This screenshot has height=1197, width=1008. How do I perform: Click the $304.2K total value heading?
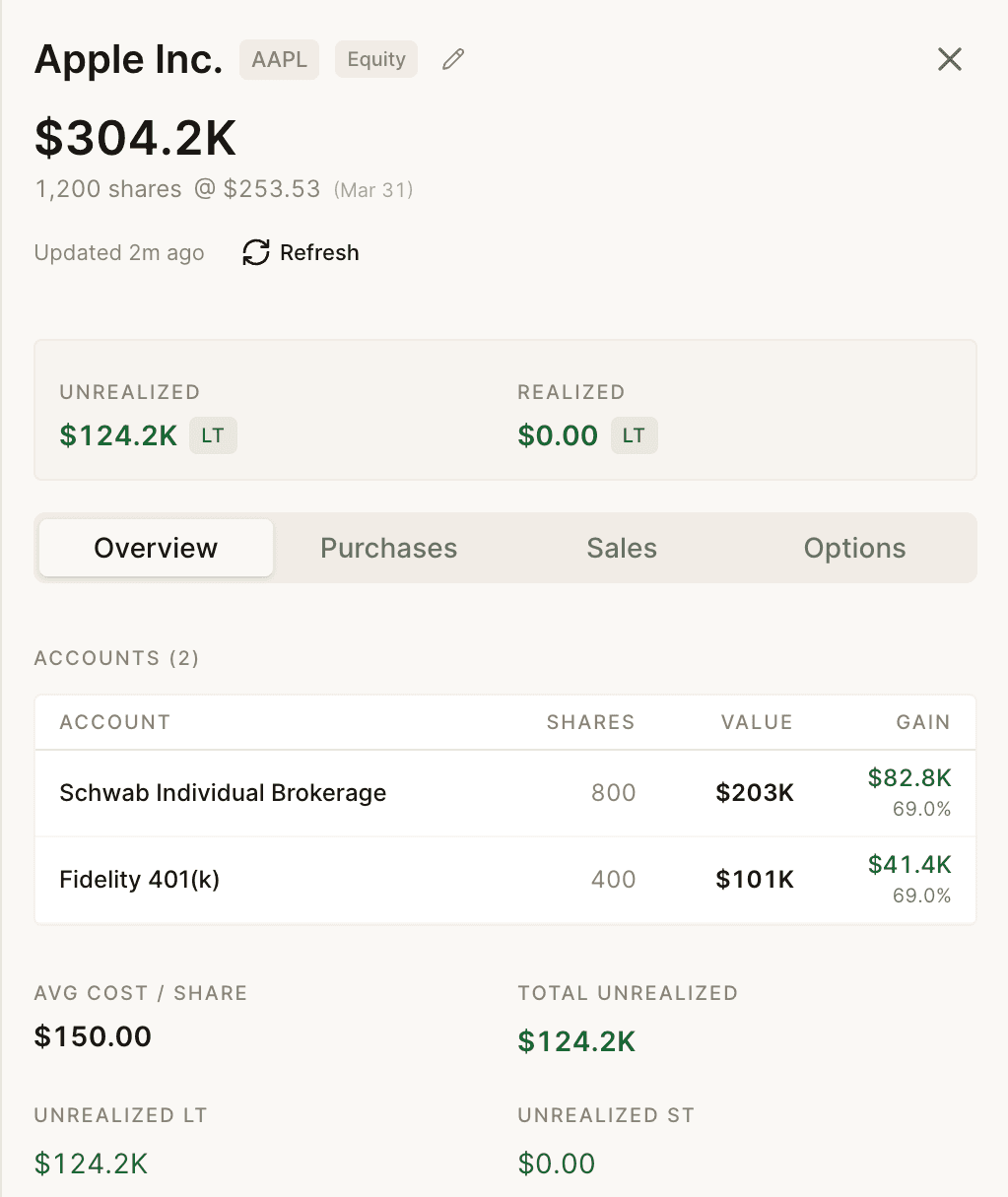(135, 137)
